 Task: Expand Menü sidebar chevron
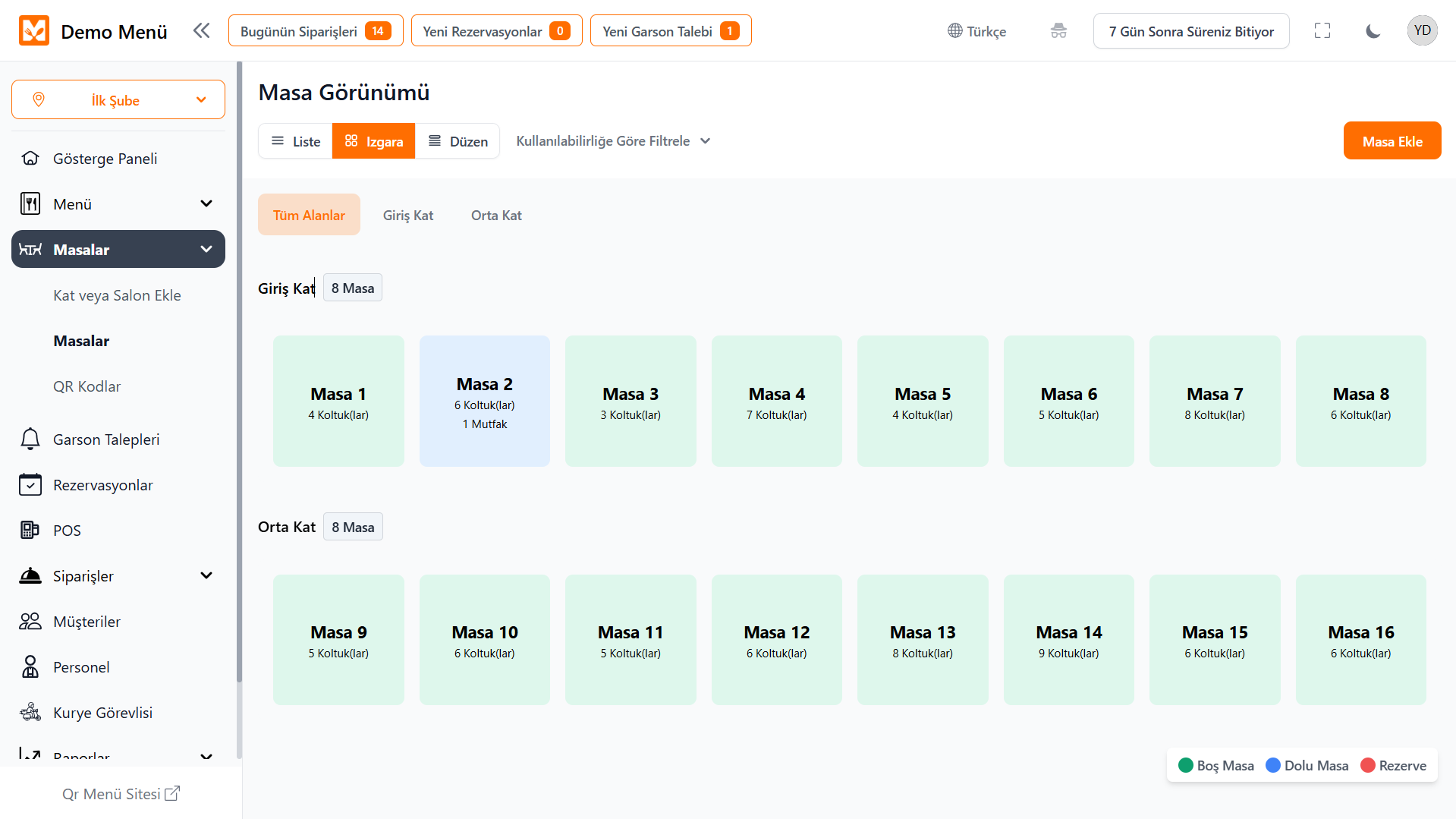(206, 203)
